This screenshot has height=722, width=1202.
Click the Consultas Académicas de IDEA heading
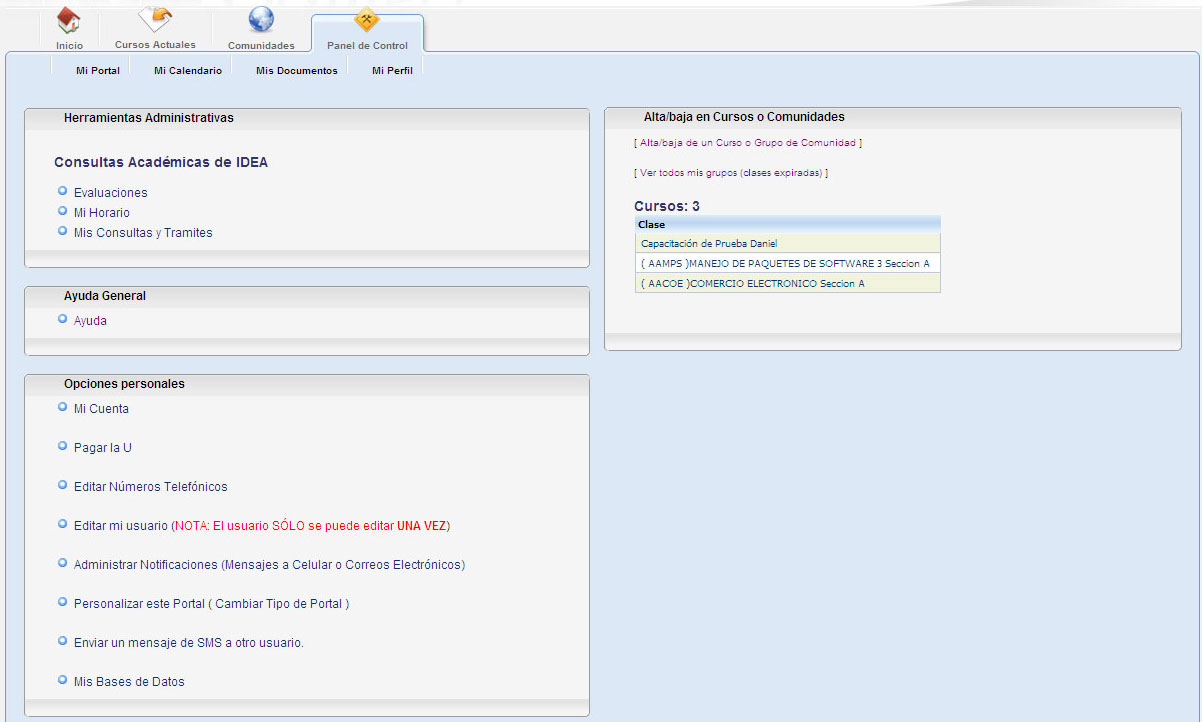point(161,162)
